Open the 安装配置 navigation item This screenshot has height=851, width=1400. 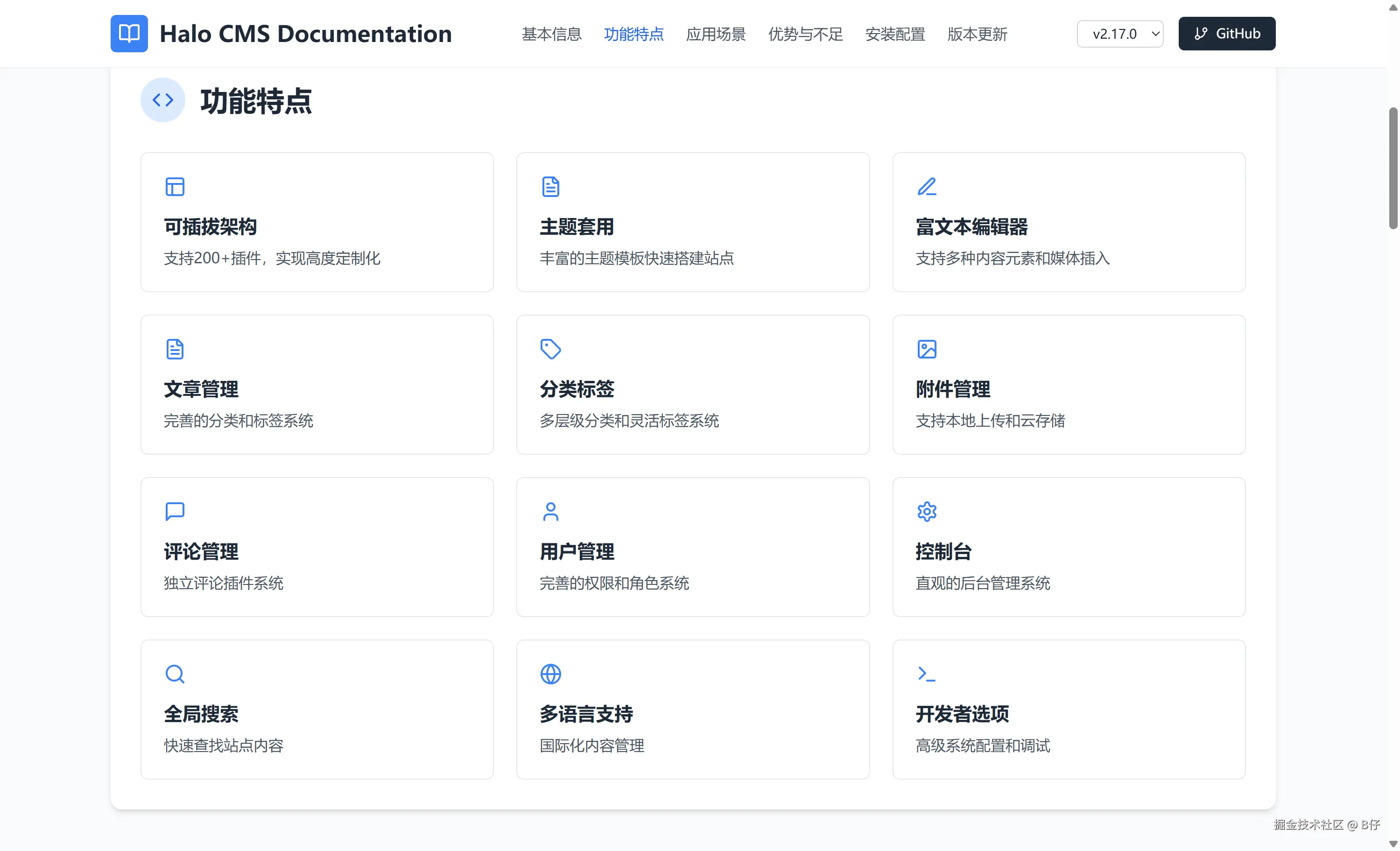pos(895,34)
